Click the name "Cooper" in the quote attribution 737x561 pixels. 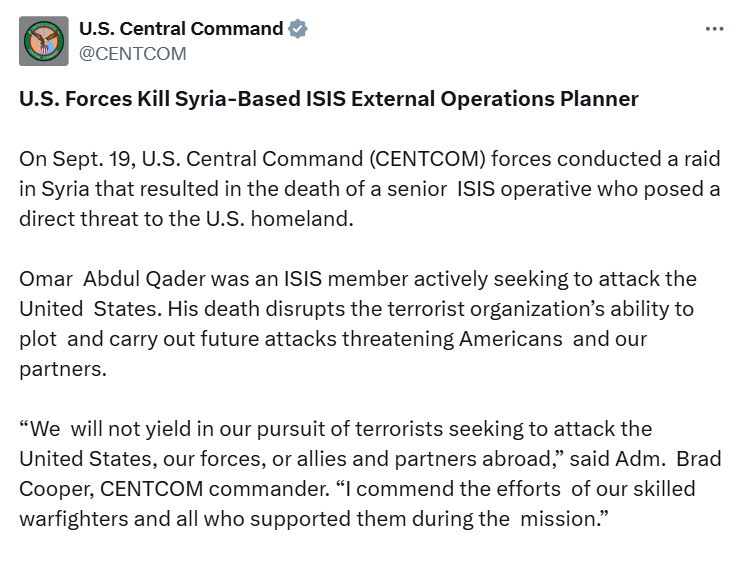point(50,487)
